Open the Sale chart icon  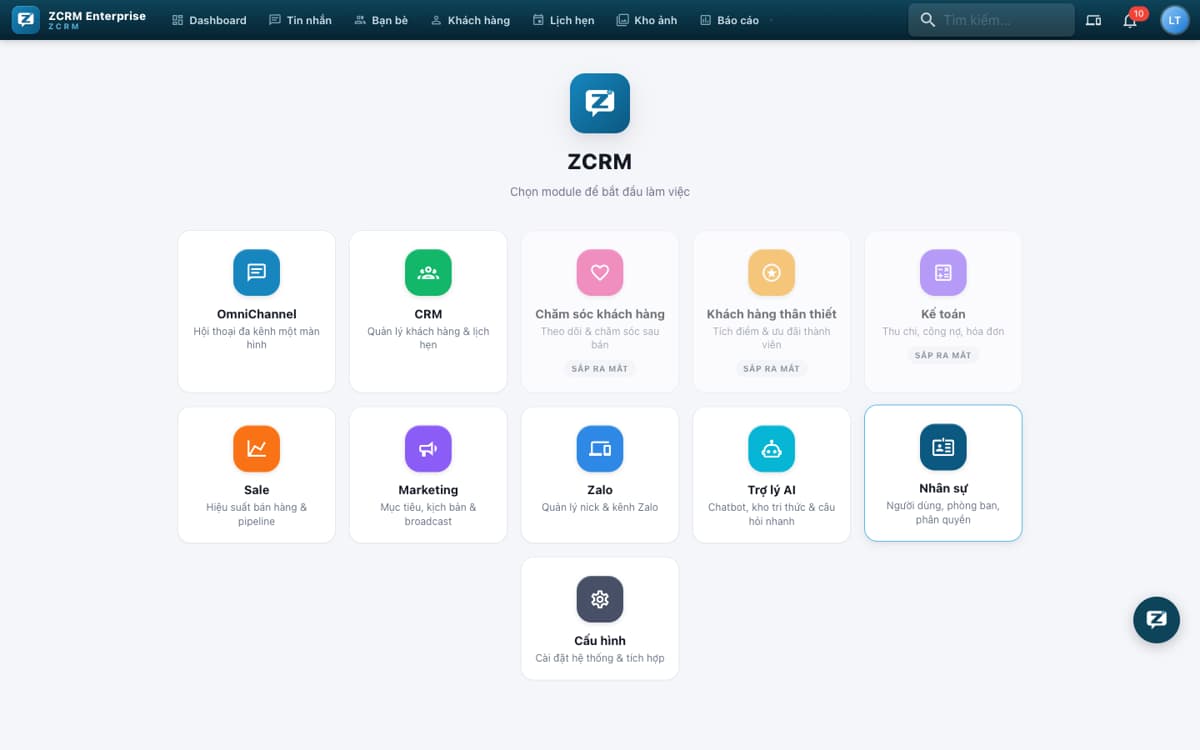tap(256, 448)
